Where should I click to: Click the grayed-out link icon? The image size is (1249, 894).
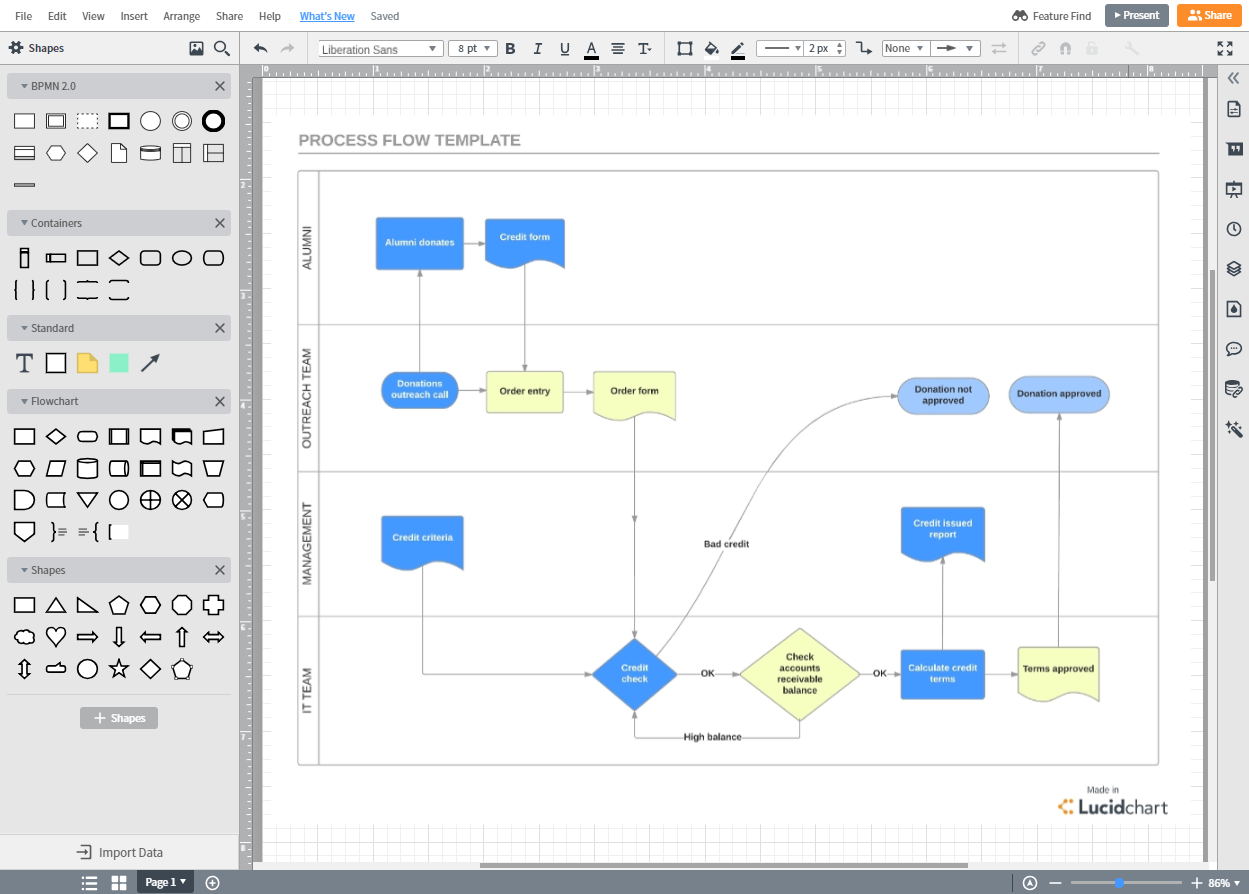(x=1038, y=48)
